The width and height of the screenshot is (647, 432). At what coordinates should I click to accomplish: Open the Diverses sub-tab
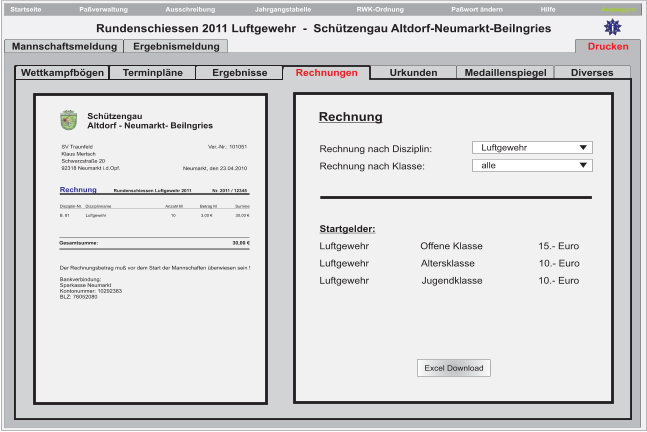pyautogui.click(x=592, y=73)
